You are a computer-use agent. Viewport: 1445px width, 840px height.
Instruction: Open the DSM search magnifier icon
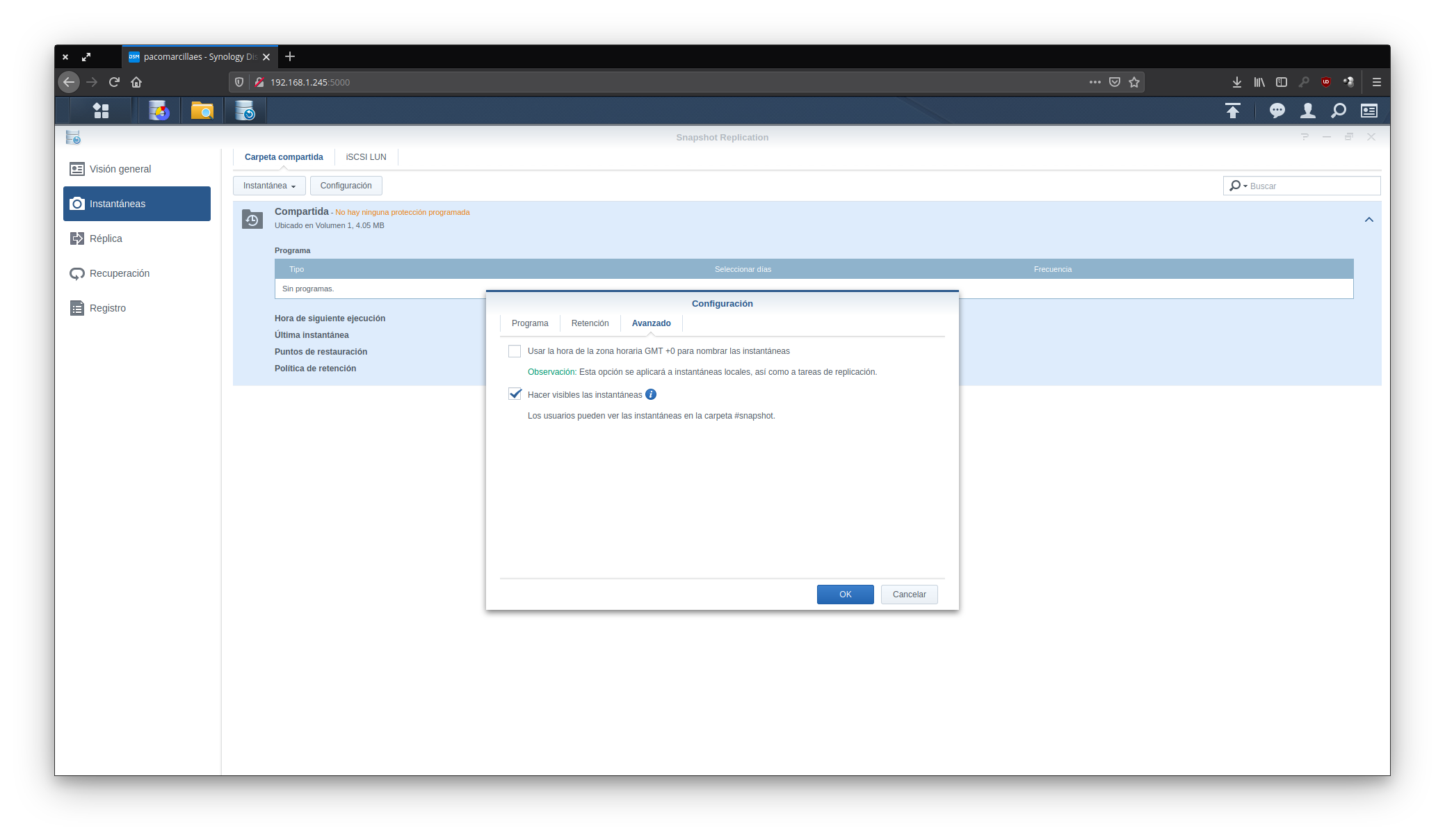[x=1338, y=111]
